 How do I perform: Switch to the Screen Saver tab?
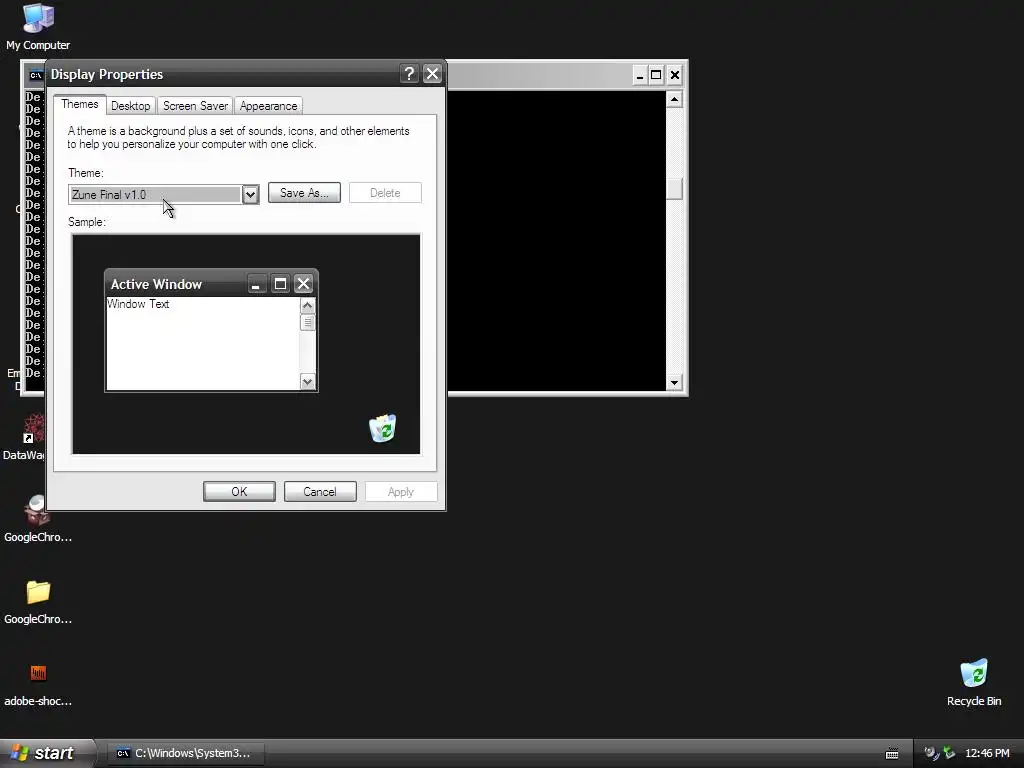[195, 106]
